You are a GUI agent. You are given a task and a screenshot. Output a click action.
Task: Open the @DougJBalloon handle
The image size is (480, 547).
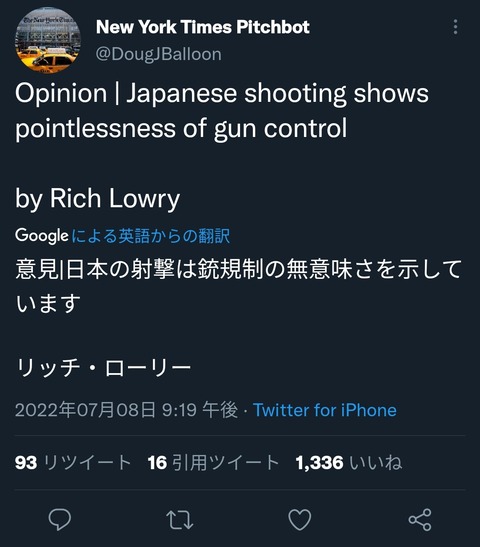point(159,55)
